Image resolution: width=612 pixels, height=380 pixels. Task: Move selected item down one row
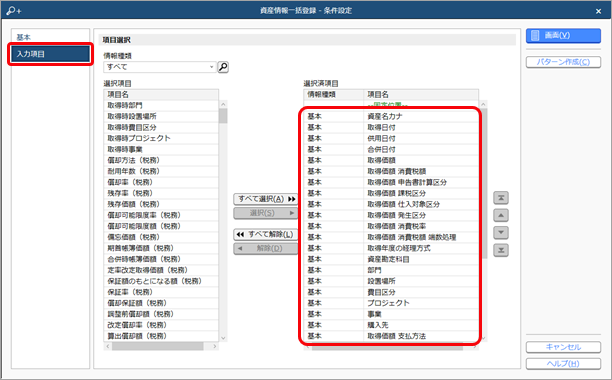(x=501, y=233)
